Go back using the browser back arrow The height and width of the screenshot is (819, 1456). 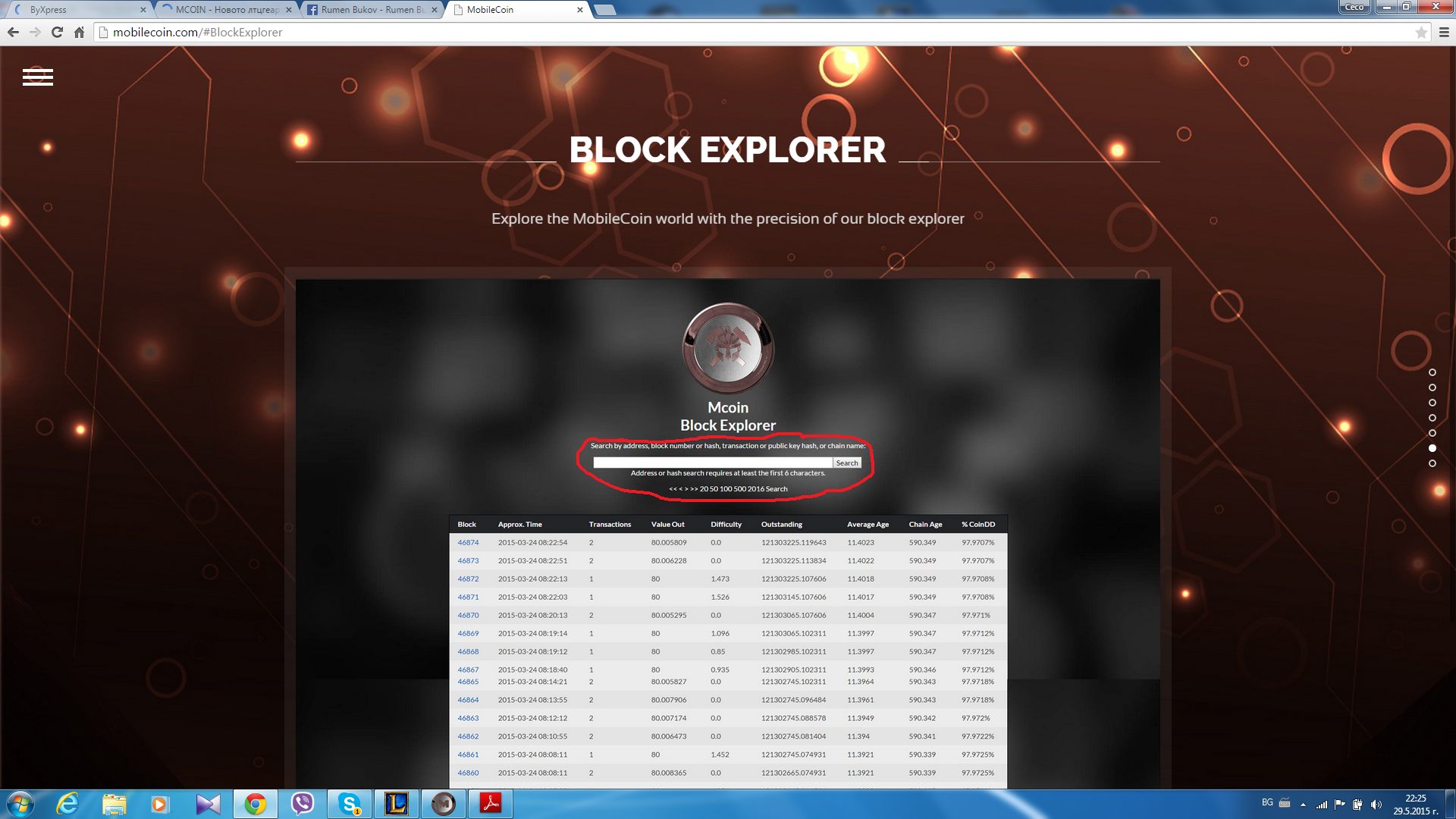(x=13, y=32)
